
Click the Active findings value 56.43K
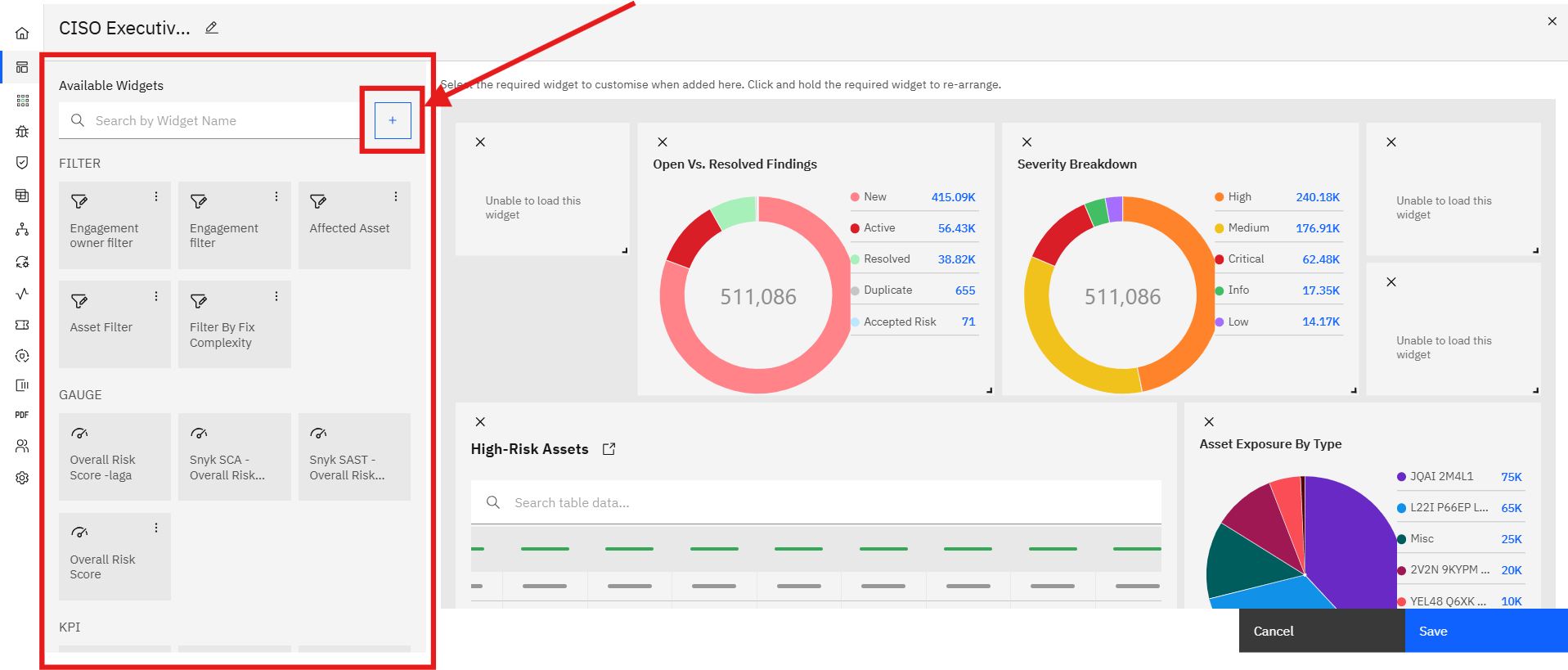(x=956, y=228)
